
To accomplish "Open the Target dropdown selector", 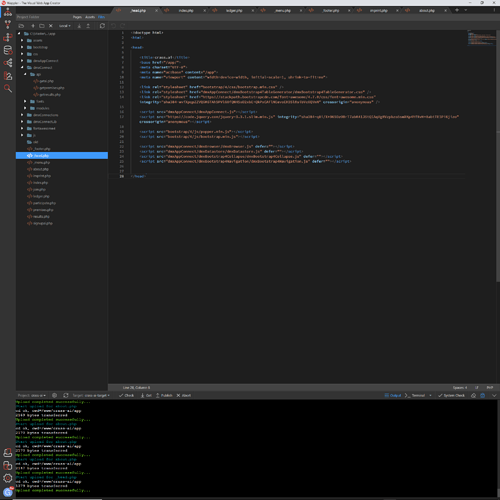I will coord(91,395).
